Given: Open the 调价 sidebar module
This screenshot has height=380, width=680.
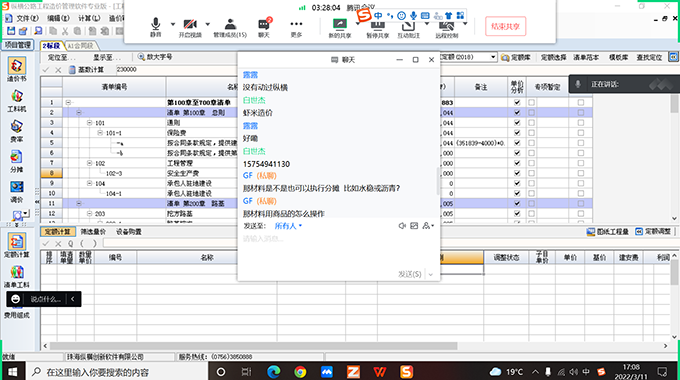Looking at the screenshot, I should [x=16, y=192].
